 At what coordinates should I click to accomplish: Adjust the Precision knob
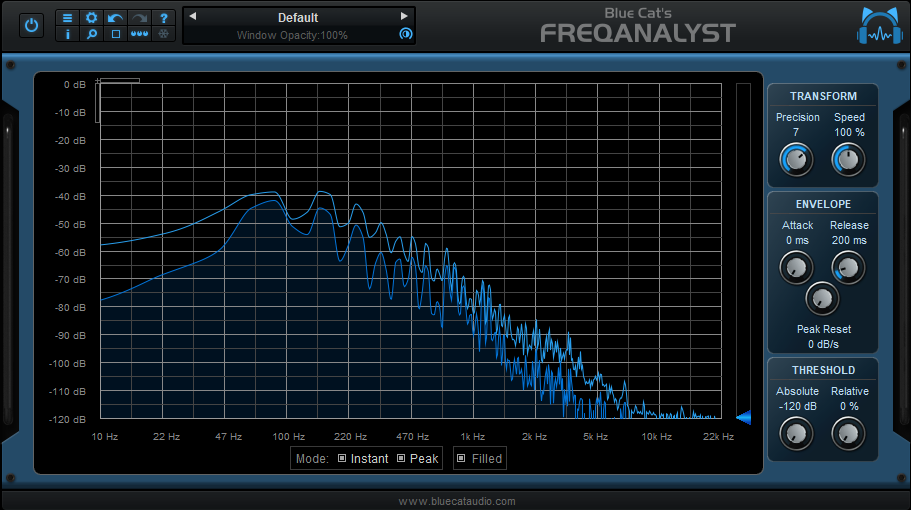tap(795, 160)
